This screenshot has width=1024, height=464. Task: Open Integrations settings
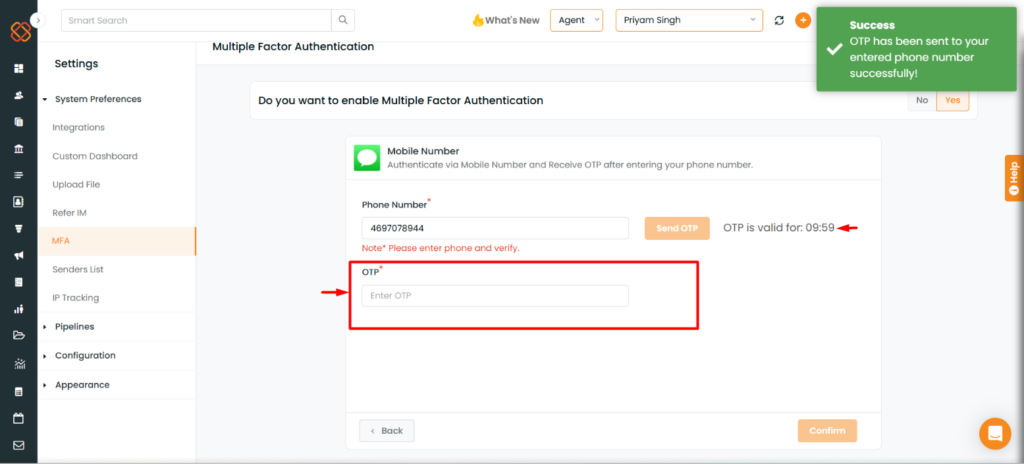pos(78,127)
